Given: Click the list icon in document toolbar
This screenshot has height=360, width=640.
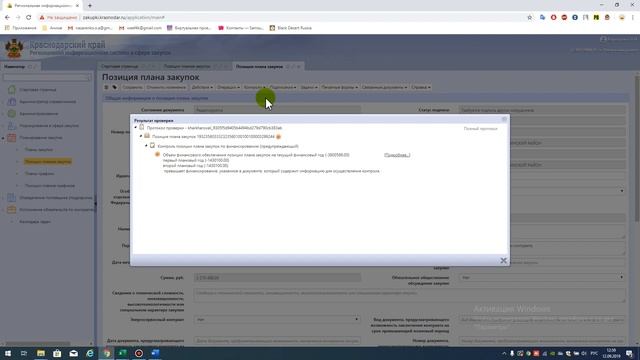Looking at the screenshot, I should [x=107, y=87].
